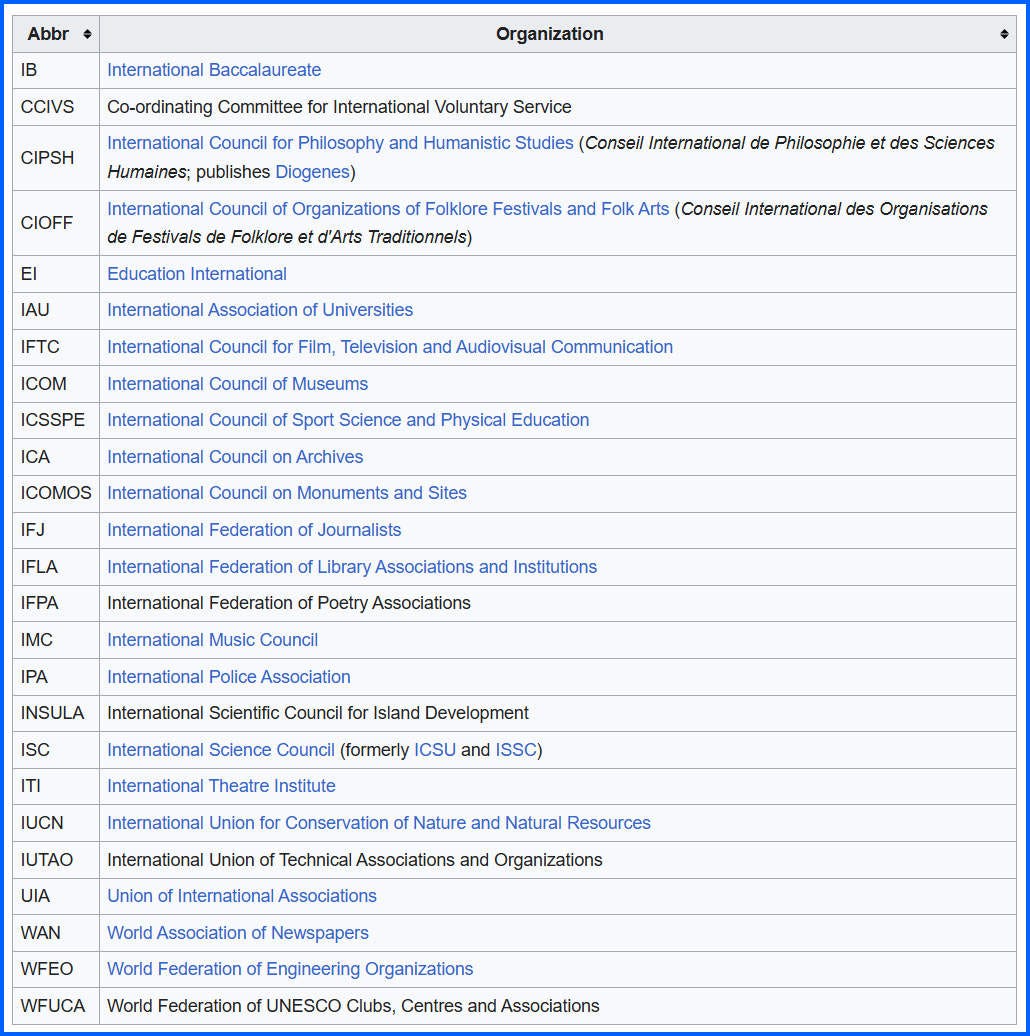
Task: Click the Organization column header label
Action: (x=550, y=34)
